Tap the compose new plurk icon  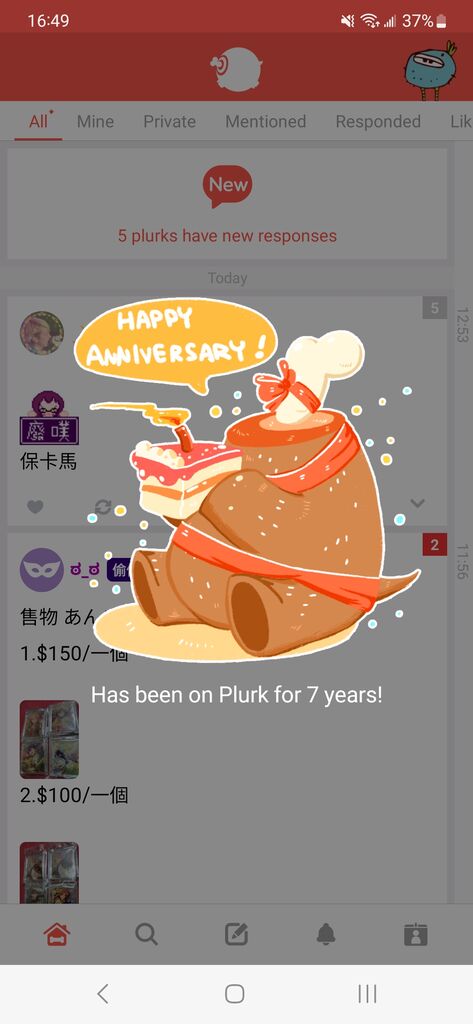236,935
